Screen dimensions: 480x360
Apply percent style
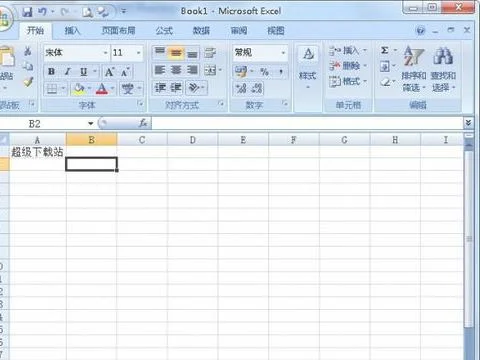[264, 71]
